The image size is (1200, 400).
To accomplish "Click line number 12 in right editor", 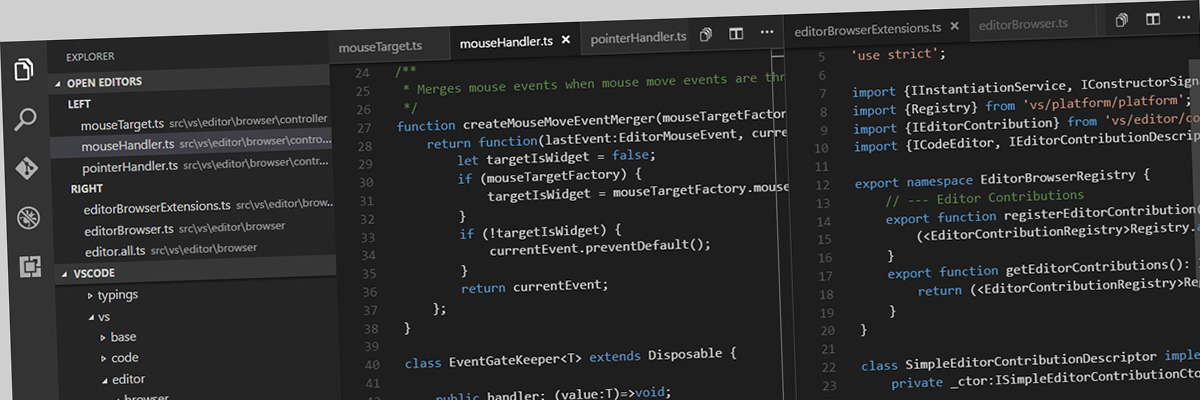I will (x=821, y=185).
